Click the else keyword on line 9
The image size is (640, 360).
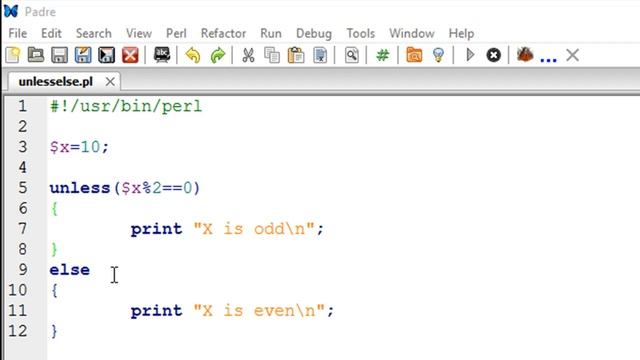(69, 270)
